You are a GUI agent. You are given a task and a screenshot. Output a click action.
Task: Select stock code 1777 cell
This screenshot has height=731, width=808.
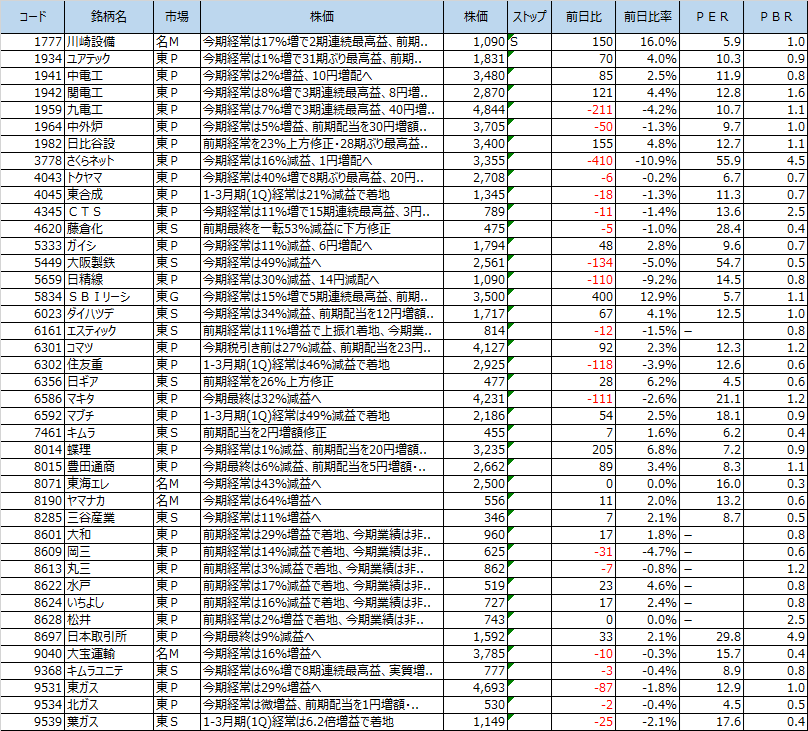point(32,42)
